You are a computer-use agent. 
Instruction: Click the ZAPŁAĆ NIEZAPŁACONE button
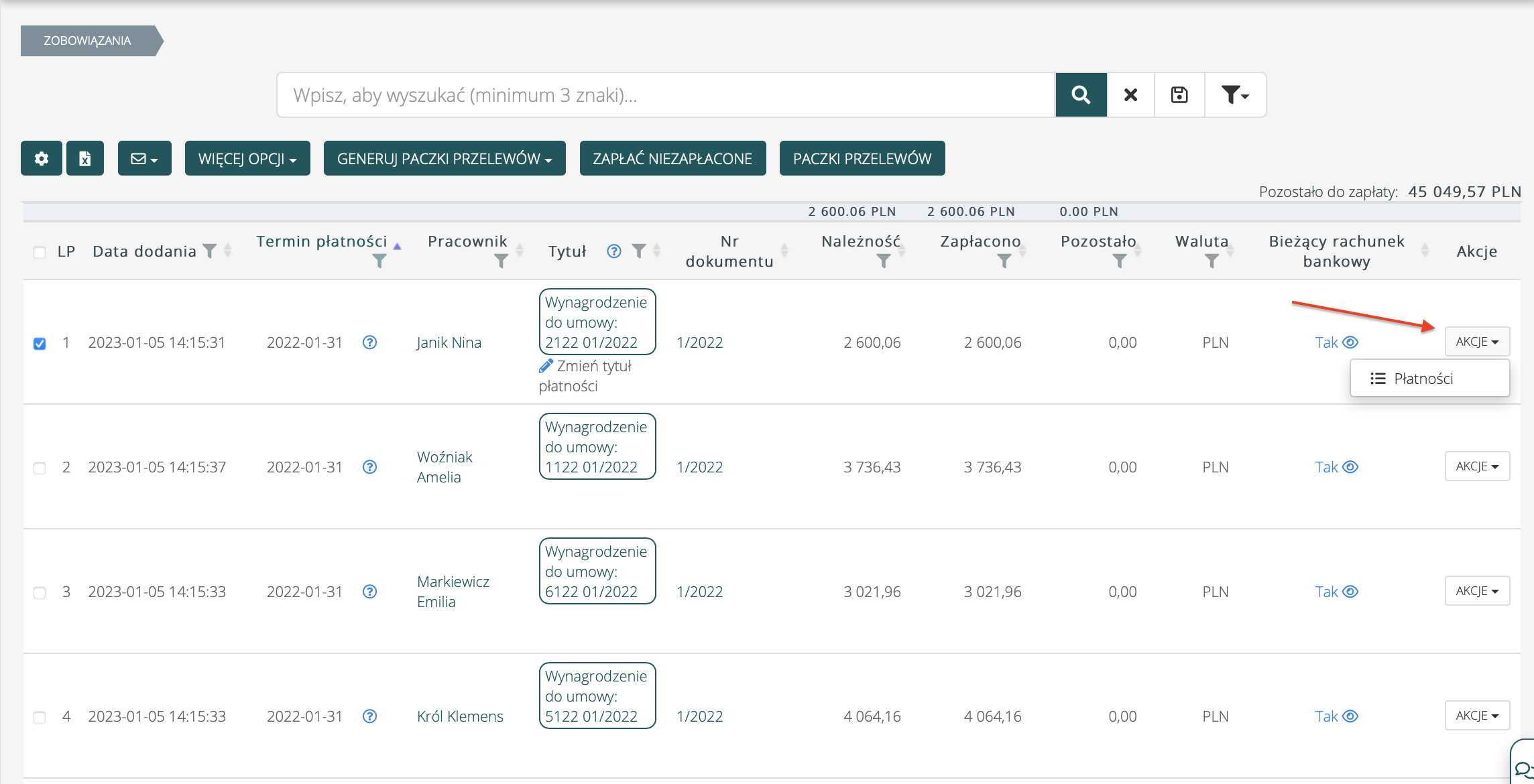pos(672,159)
